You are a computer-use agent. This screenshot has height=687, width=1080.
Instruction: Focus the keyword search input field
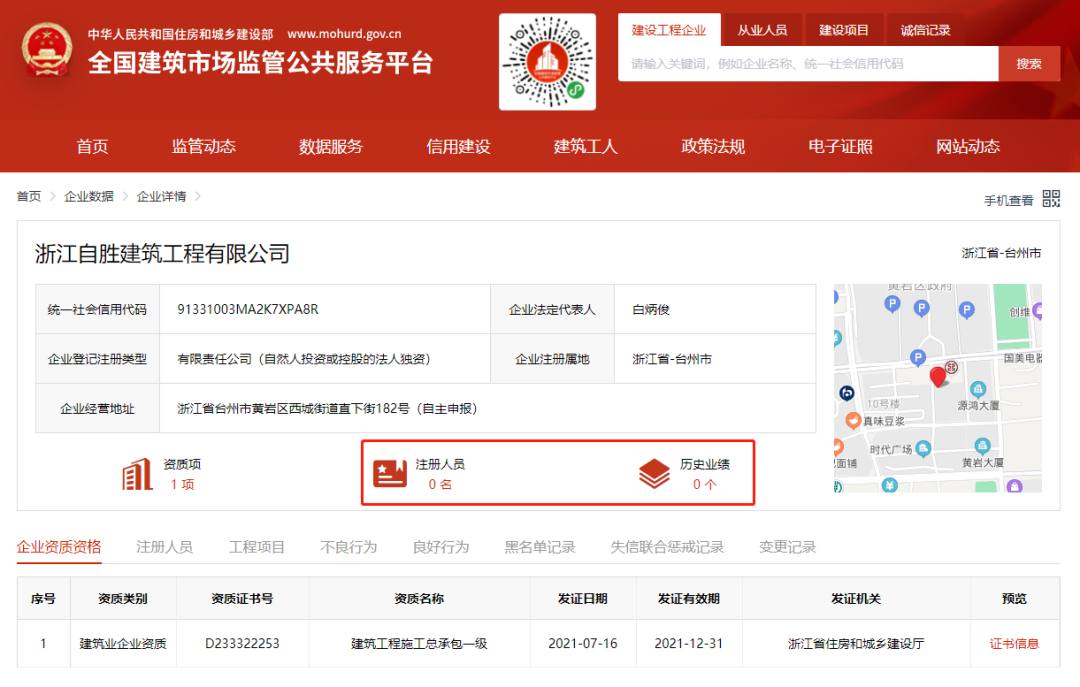pyautogui.click(x=808, y=63)
